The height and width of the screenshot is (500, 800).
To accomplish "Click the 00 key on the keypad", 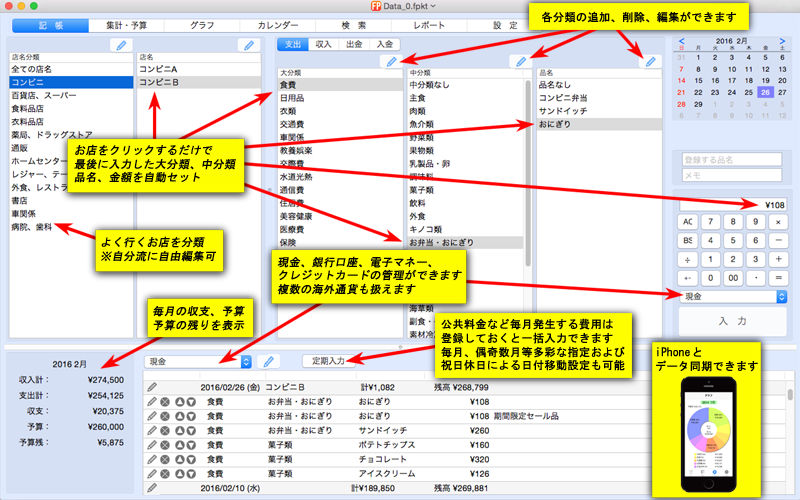I will point(733,278).
